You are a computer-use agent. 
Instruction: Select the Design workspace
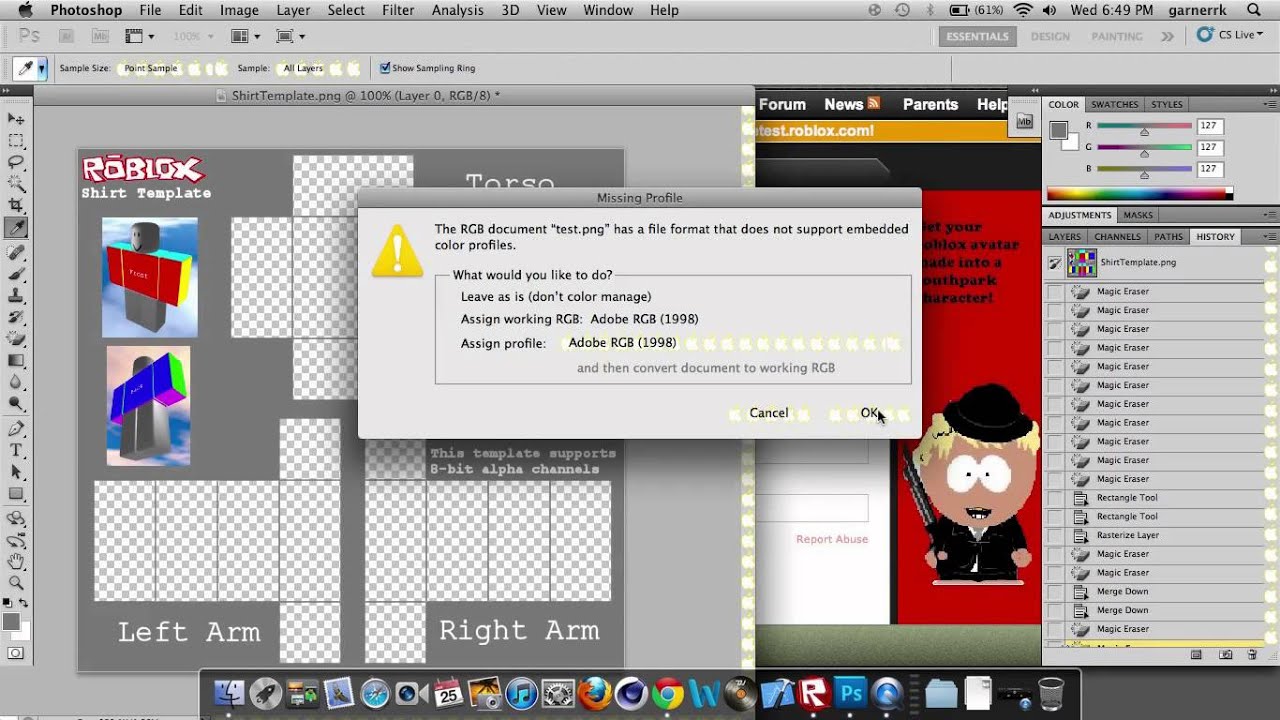tap(1050, 36)
